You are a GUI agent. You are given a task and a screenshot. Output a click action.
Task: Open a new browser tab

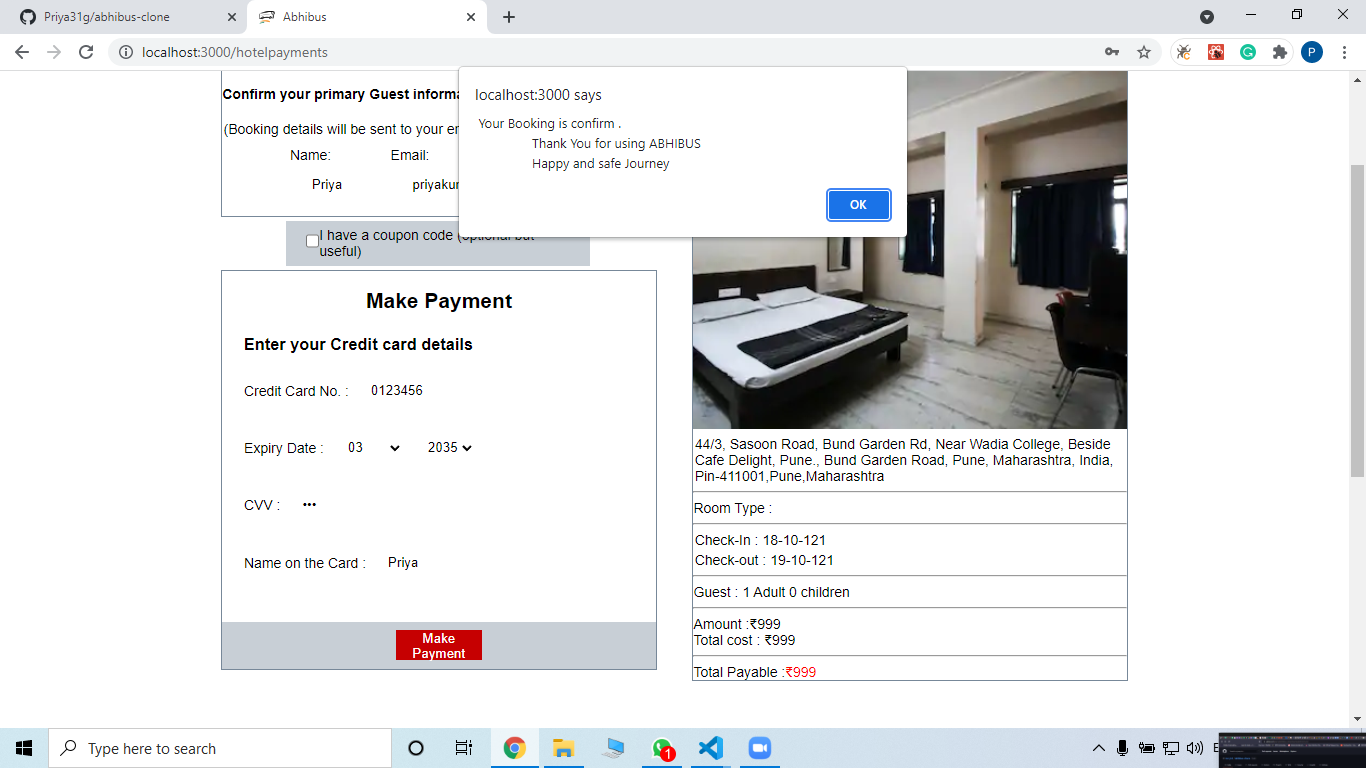pyautogui.click(x=509, y=17)
